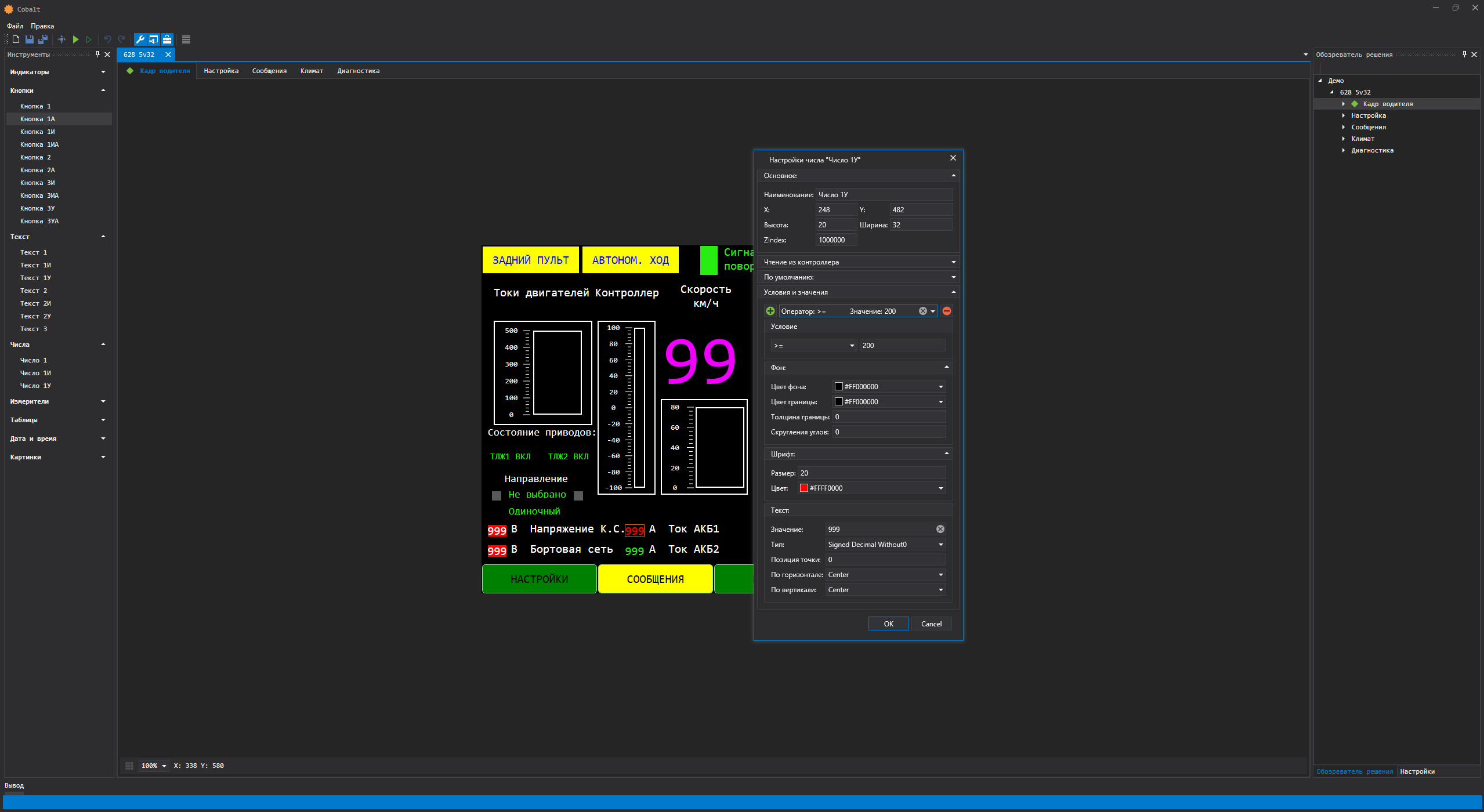The height and width of the screenshot is (812, 1484).
Task: Open the condition operator >= dropdown
Action: pos(813,346)
